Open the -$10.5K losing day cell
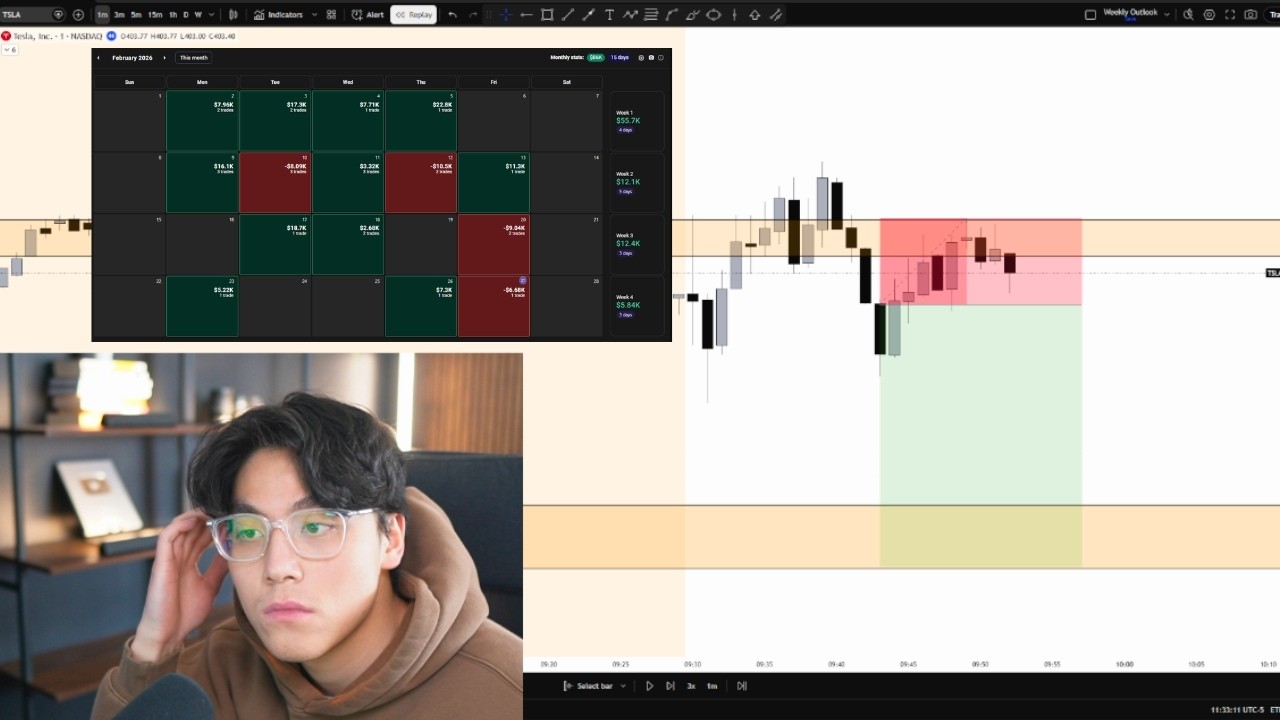The height and width of the screenshot is (720, 1280). point(421,182)
